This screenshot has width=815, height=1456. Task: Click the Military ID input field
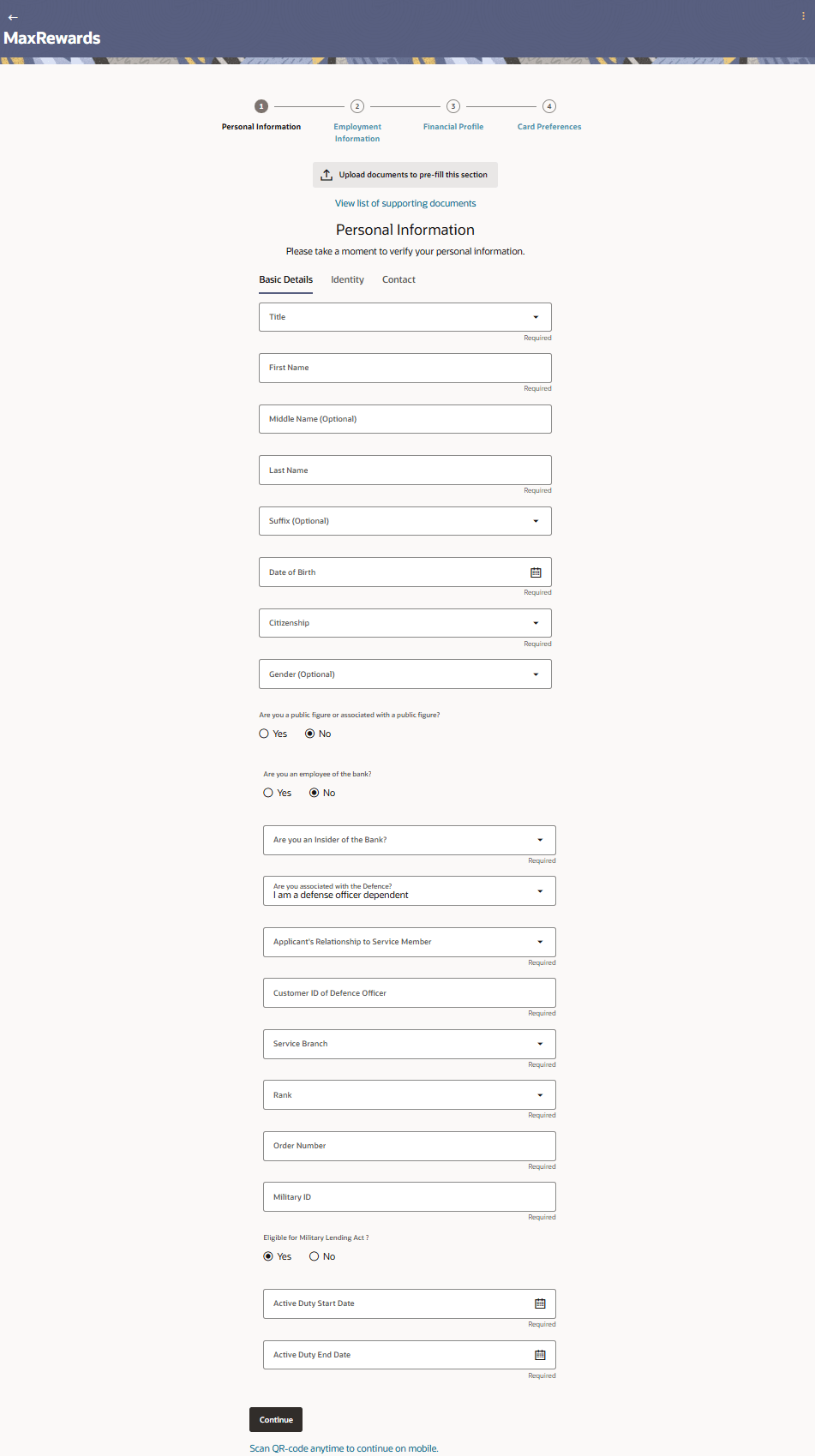(x=409, y=1197)
